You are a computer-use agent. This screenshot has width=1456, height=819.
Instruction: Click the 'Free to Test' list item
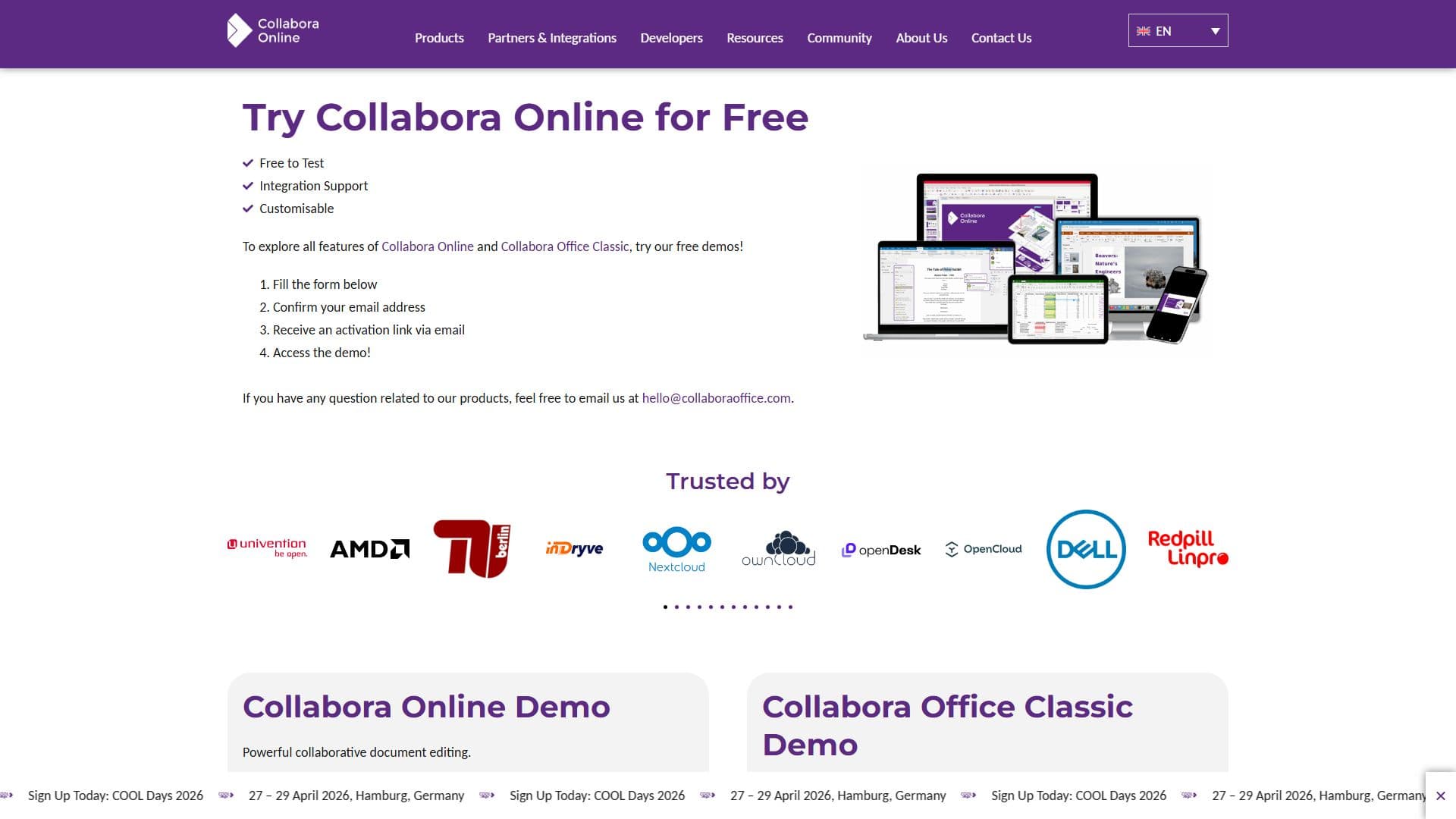pyautogui.click(x=291, y=163)
